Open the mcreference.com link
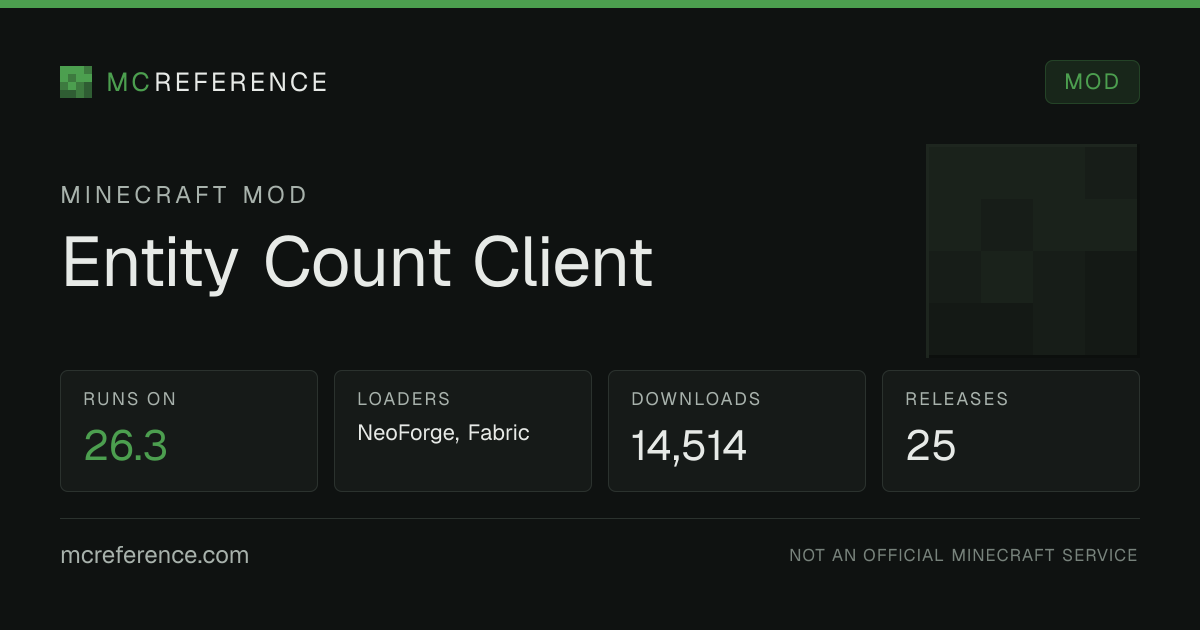1200x630 pixels. pyautogui.click(x=155, y=555)
